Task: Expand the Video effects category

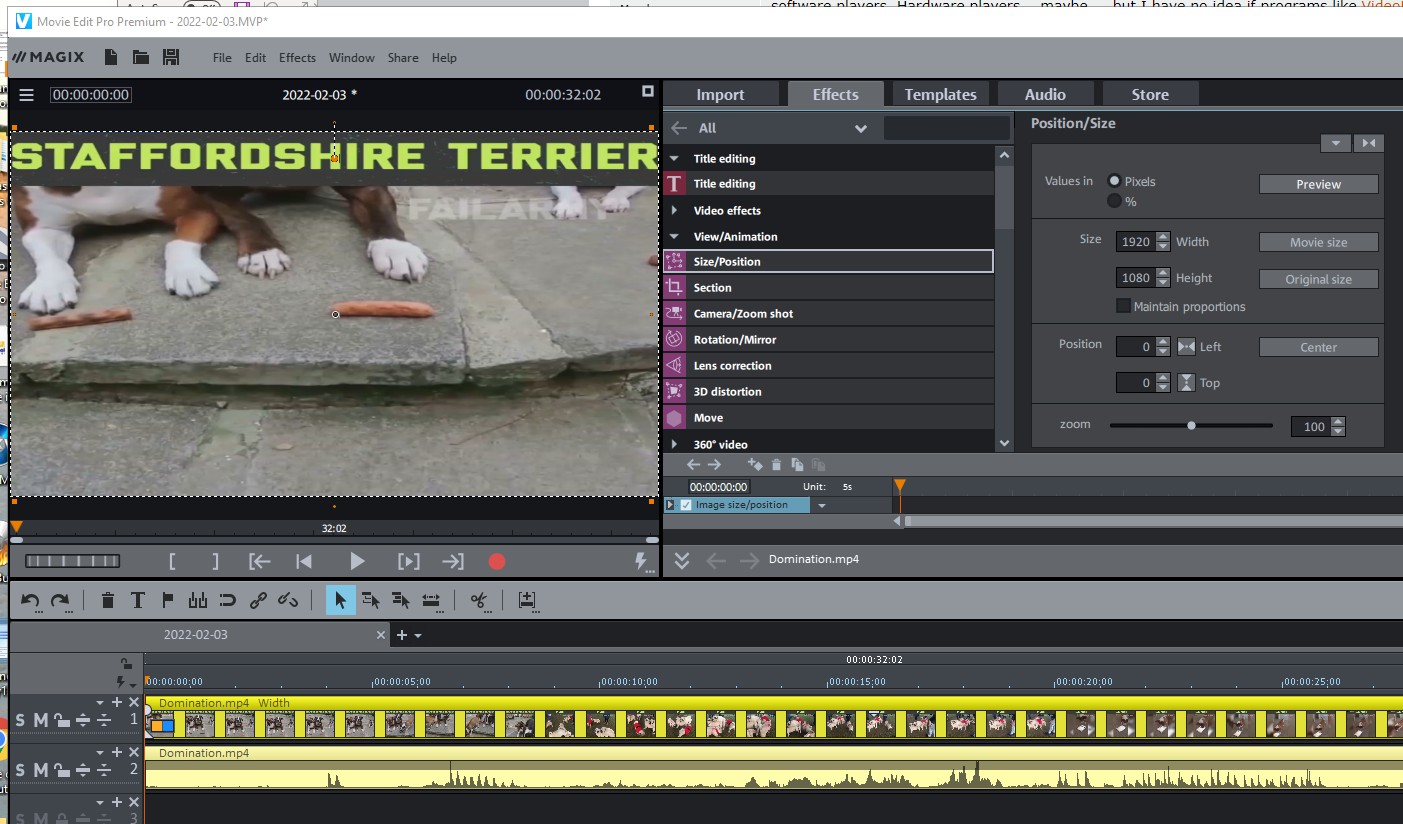Action: (674, 211)
